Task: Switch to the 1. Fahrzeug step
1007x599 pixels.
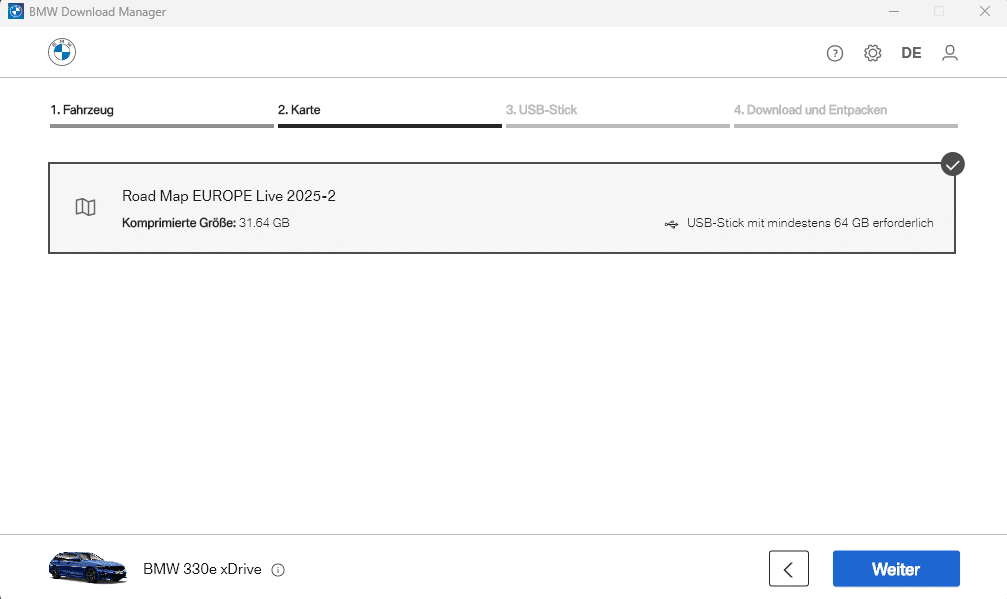Action: (82, 110)
